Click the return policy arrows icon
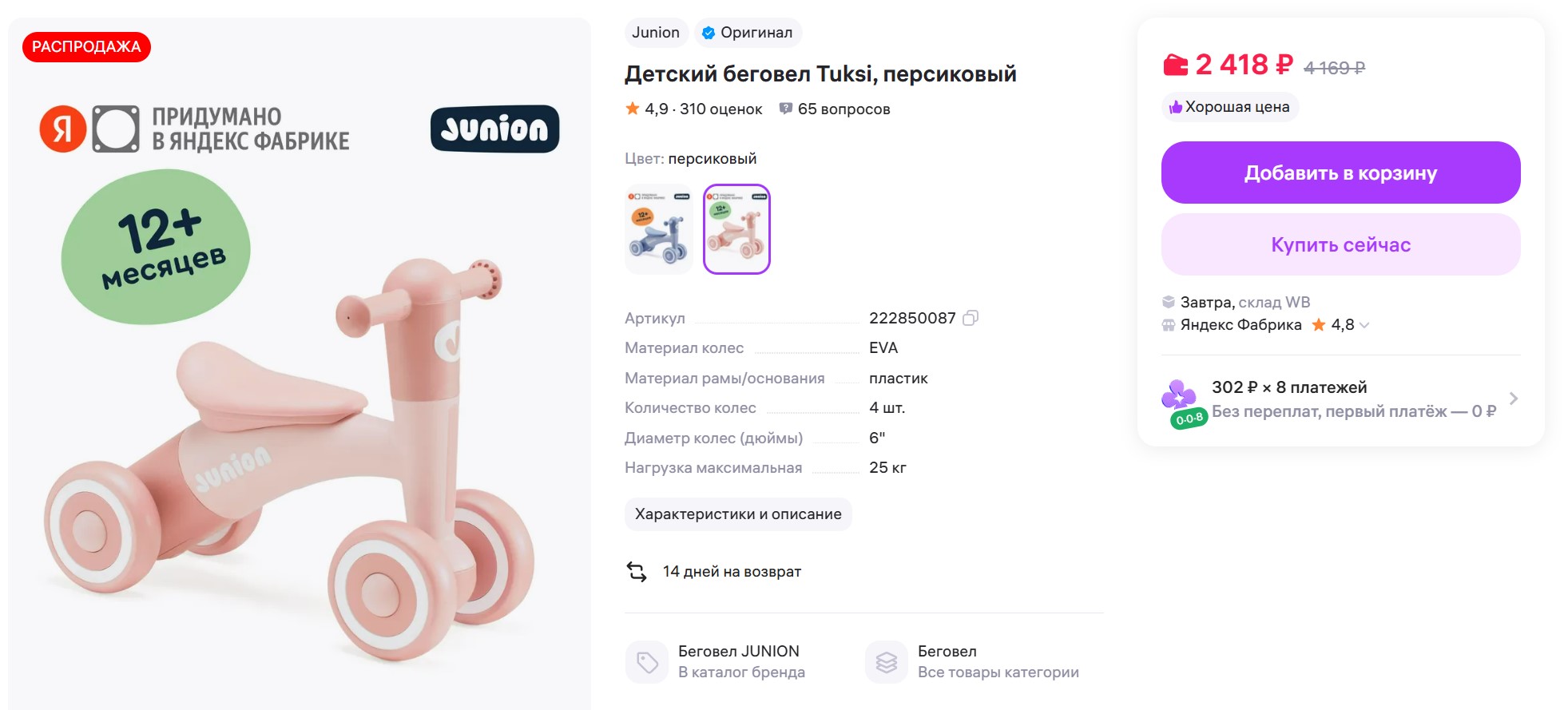The image size is (1568, 710). point(637,572)
